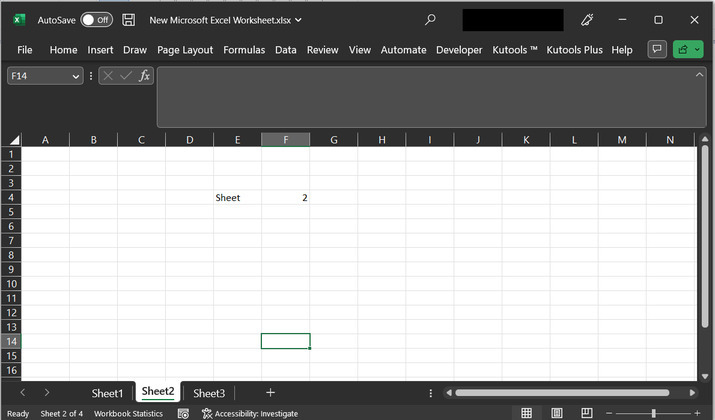715x420 pixels.
Task: Click the zoom slider handle
Action: click(653, 413)
